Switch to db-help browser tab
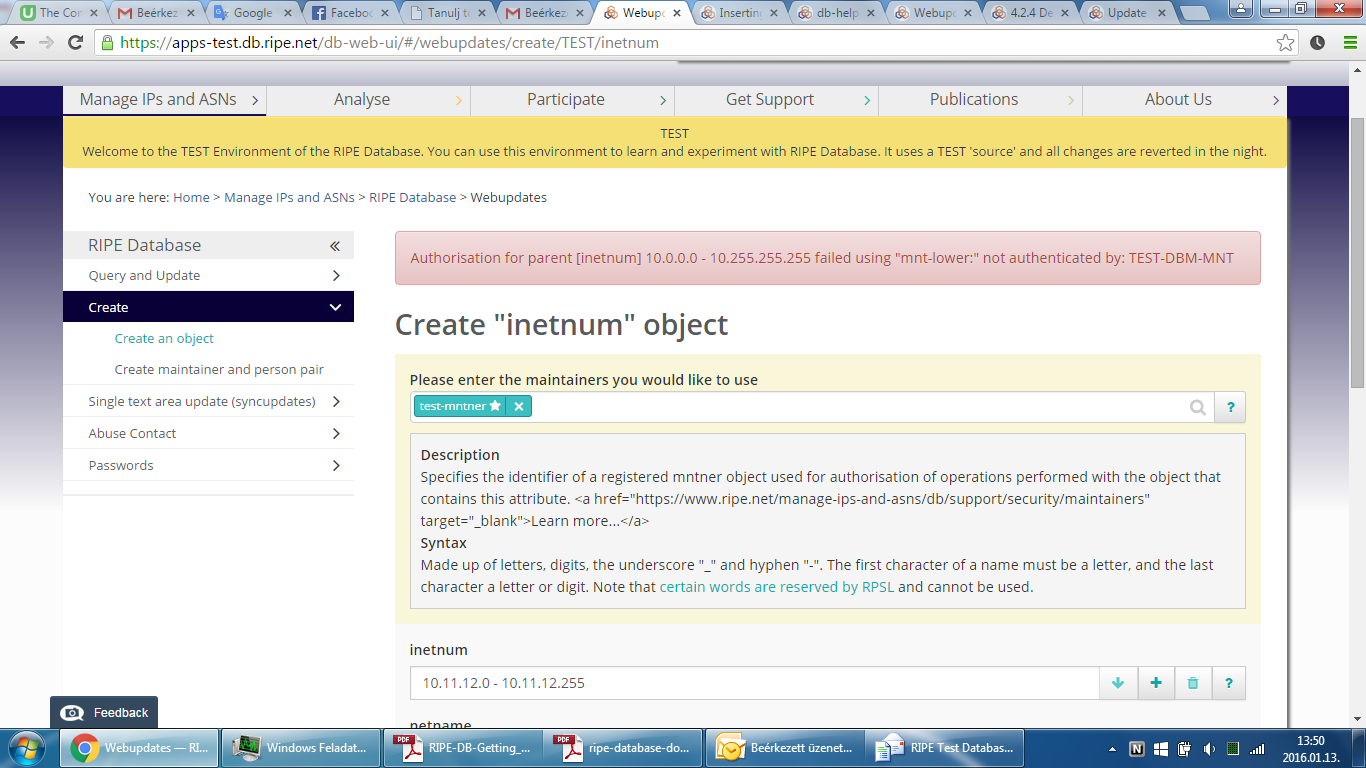This screenshot has height=768, width=1366. [836, 13]
